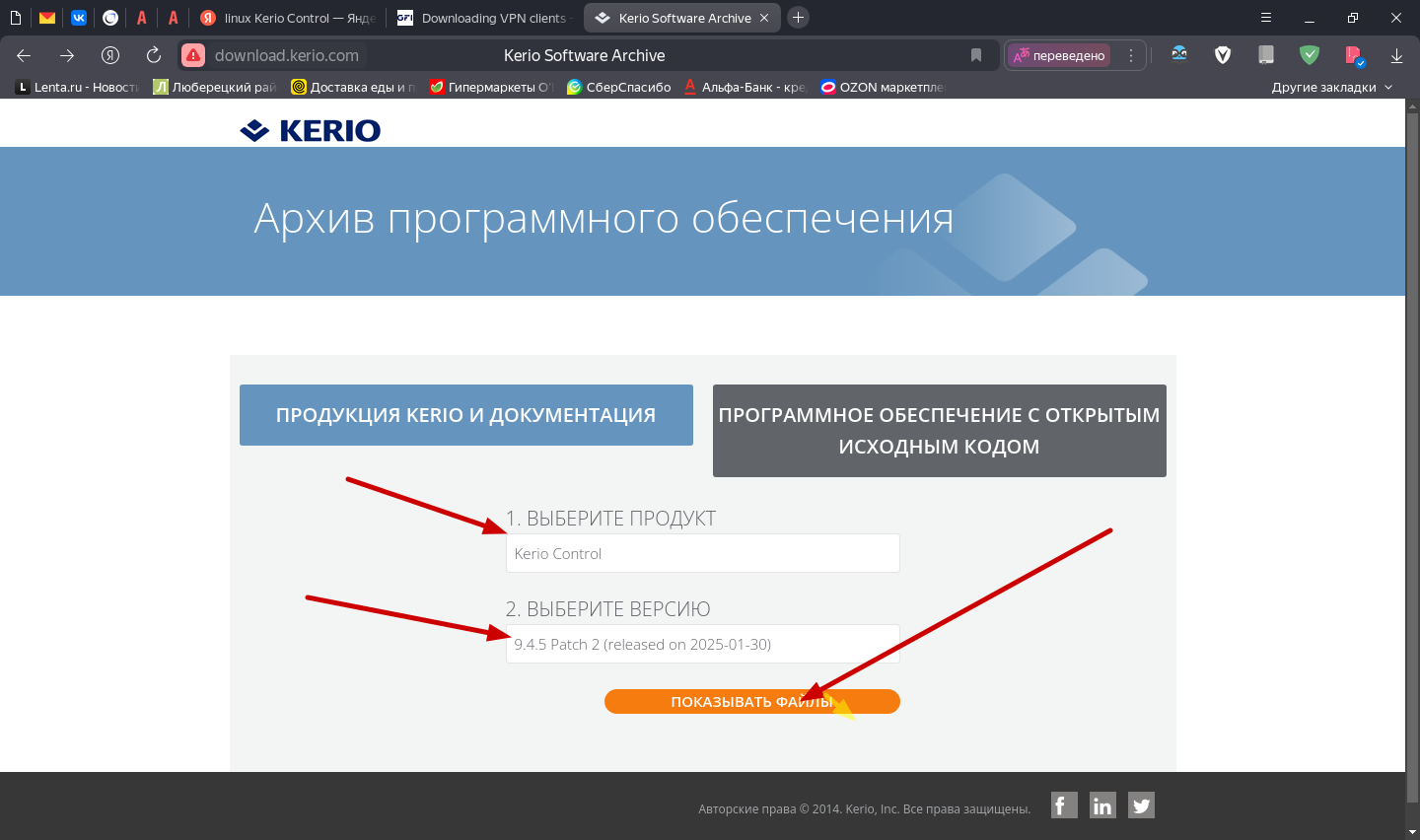The width and height of the screenshot is (1420, 840).
Task: Switch to the pinned round white icon tab
Action: click(110, 18)
